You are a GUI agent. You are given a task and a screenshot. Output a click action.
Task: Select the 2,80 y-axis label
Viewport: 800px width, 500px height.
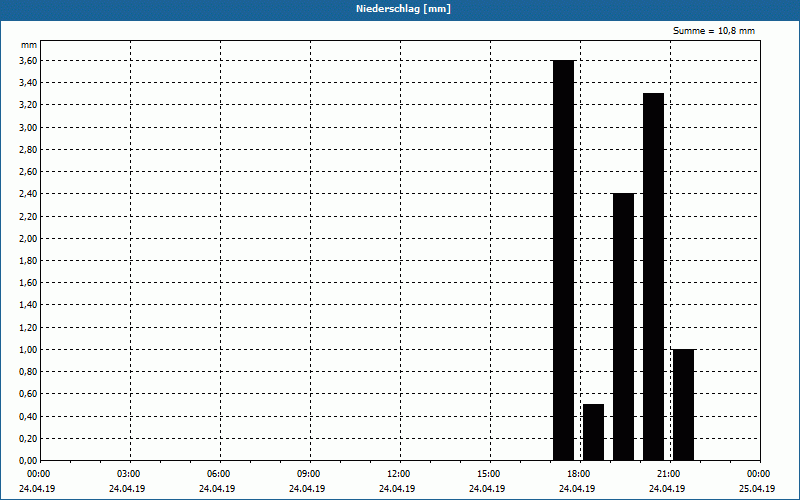point(28,149)
